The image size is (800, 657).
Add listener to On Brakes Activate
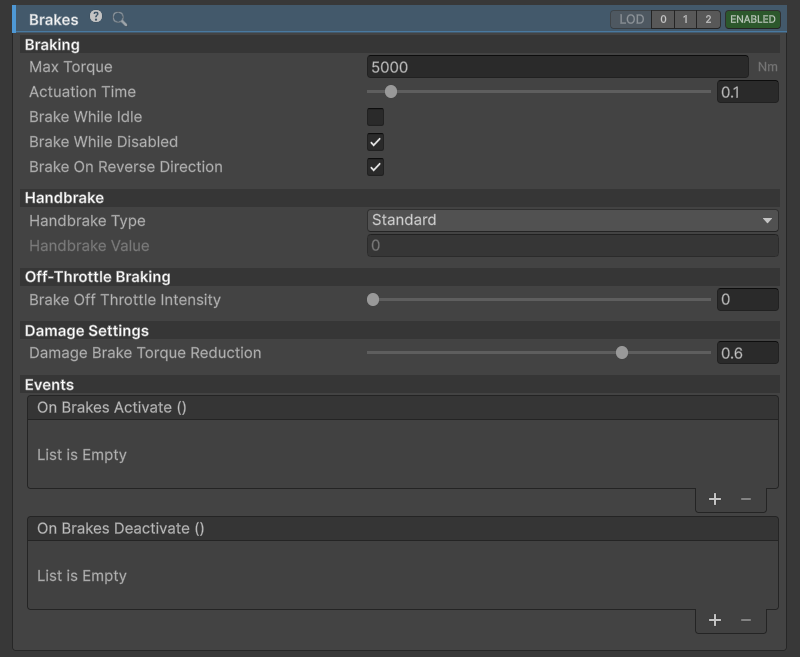pyautogui.click(x=715, y=499)
